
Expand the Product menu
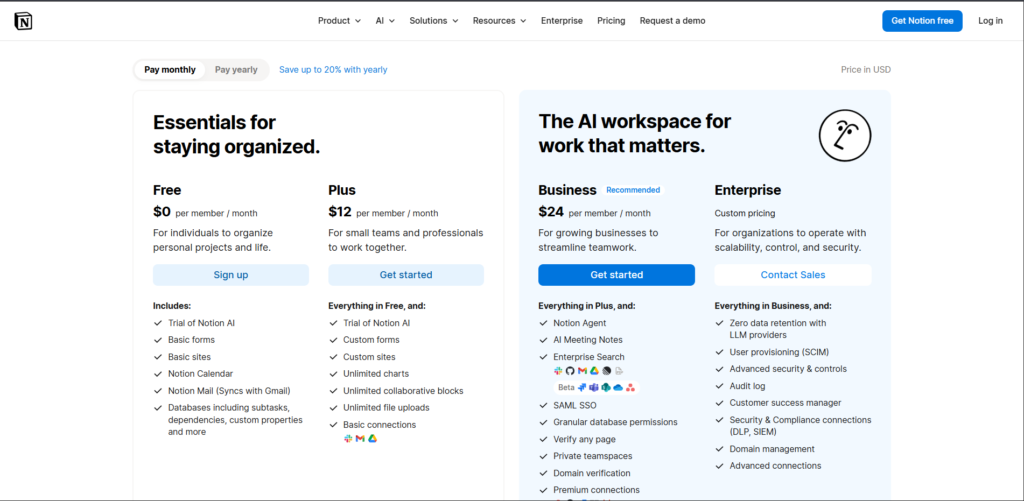click(x=339, y=21)
